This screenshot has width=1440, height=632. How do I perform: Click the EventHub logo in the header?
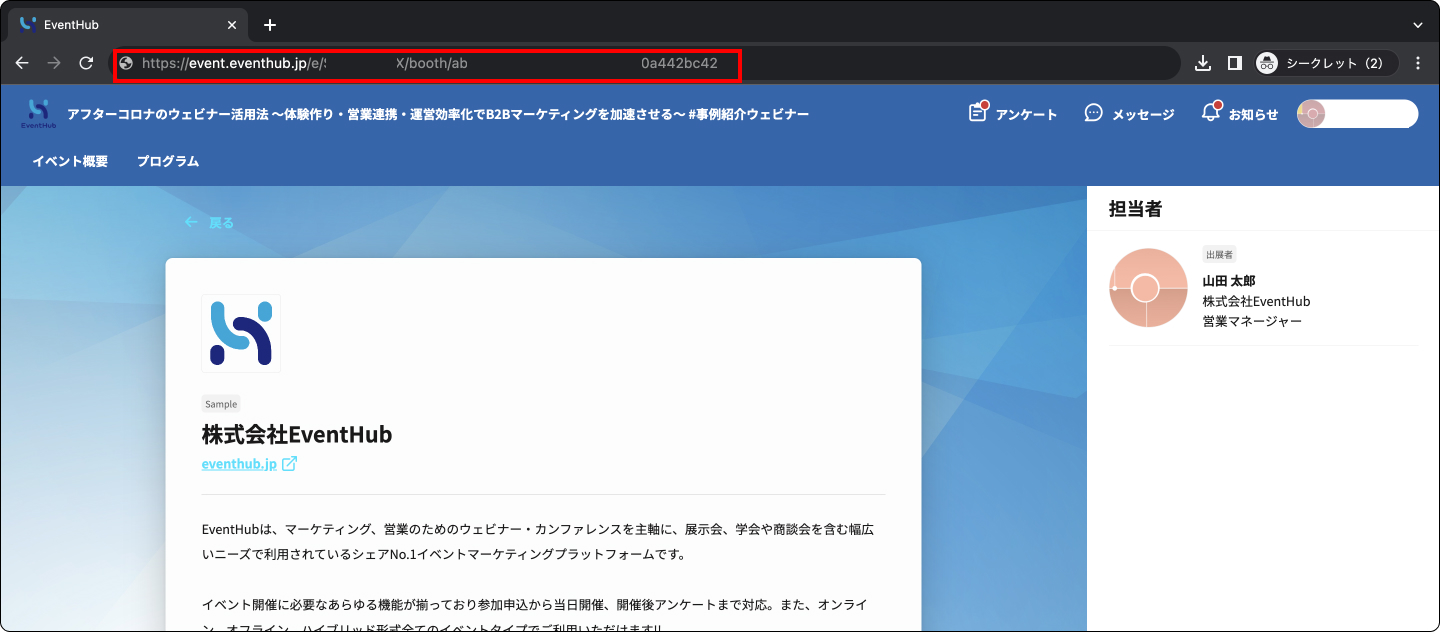pyautogui.click(x=38, y=114)
